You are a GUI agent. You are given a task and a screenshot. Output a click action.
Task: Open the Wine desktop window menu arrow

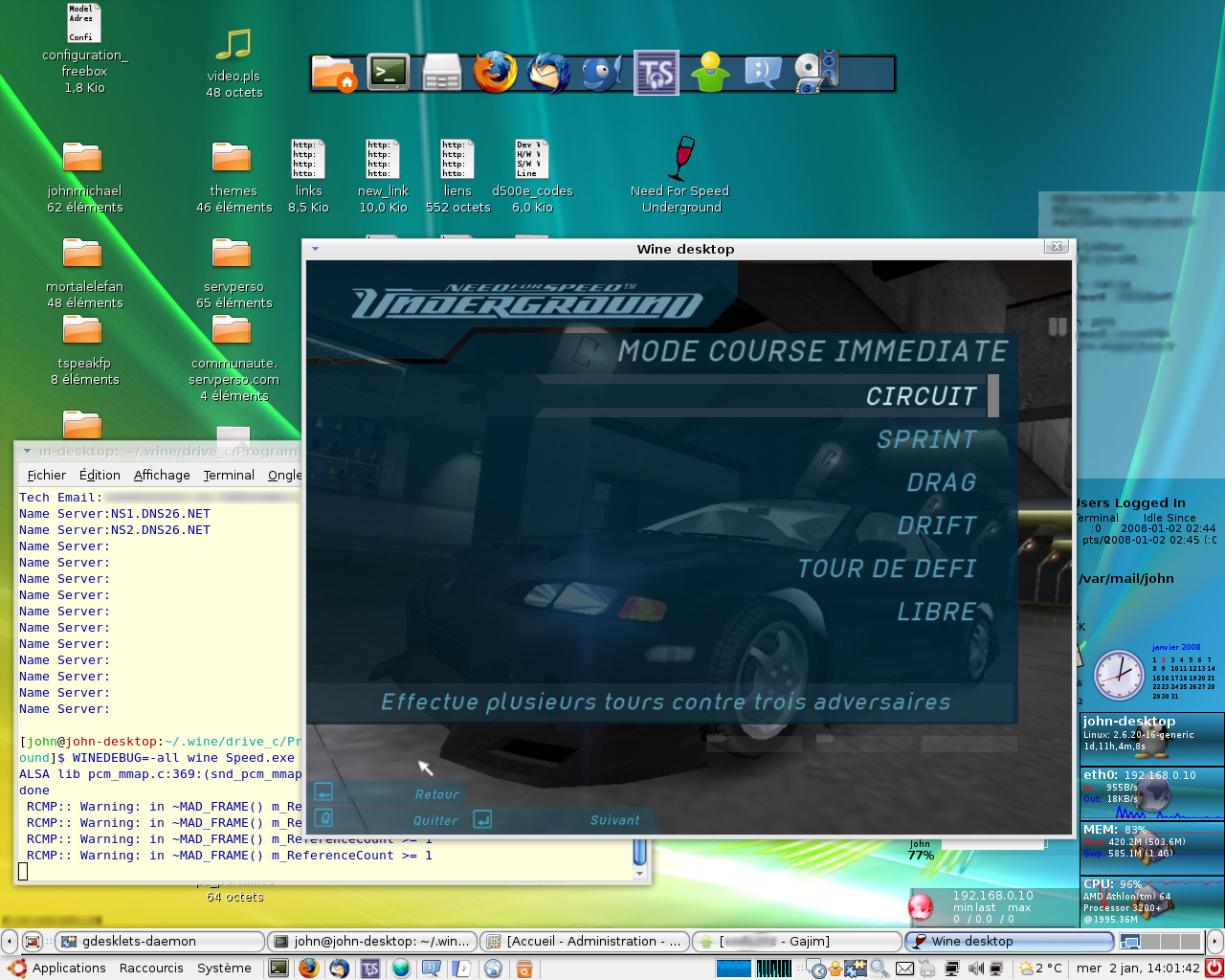(315, 249)
